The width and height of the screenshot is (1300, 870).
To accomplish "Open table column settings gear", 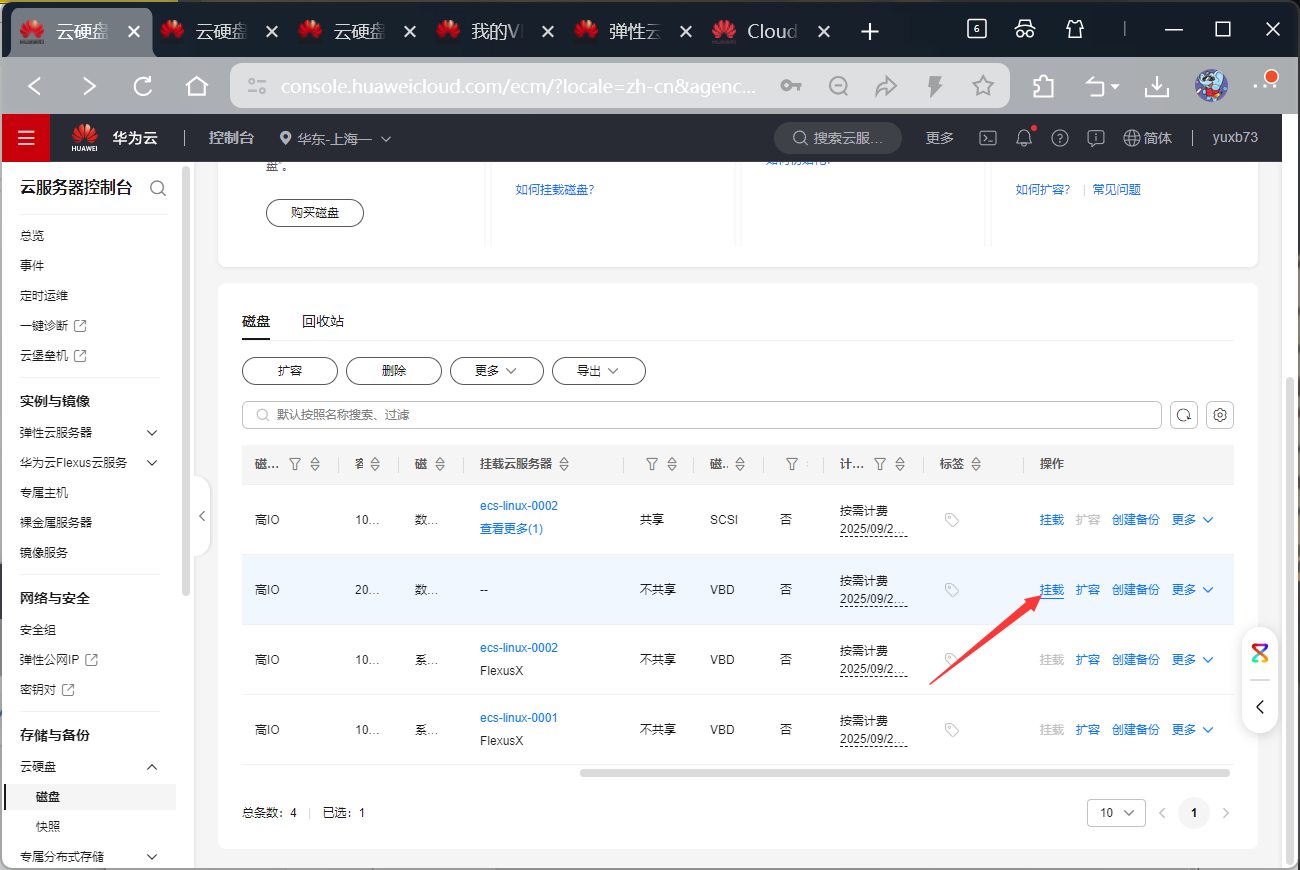I will (x=1220, y=415).
